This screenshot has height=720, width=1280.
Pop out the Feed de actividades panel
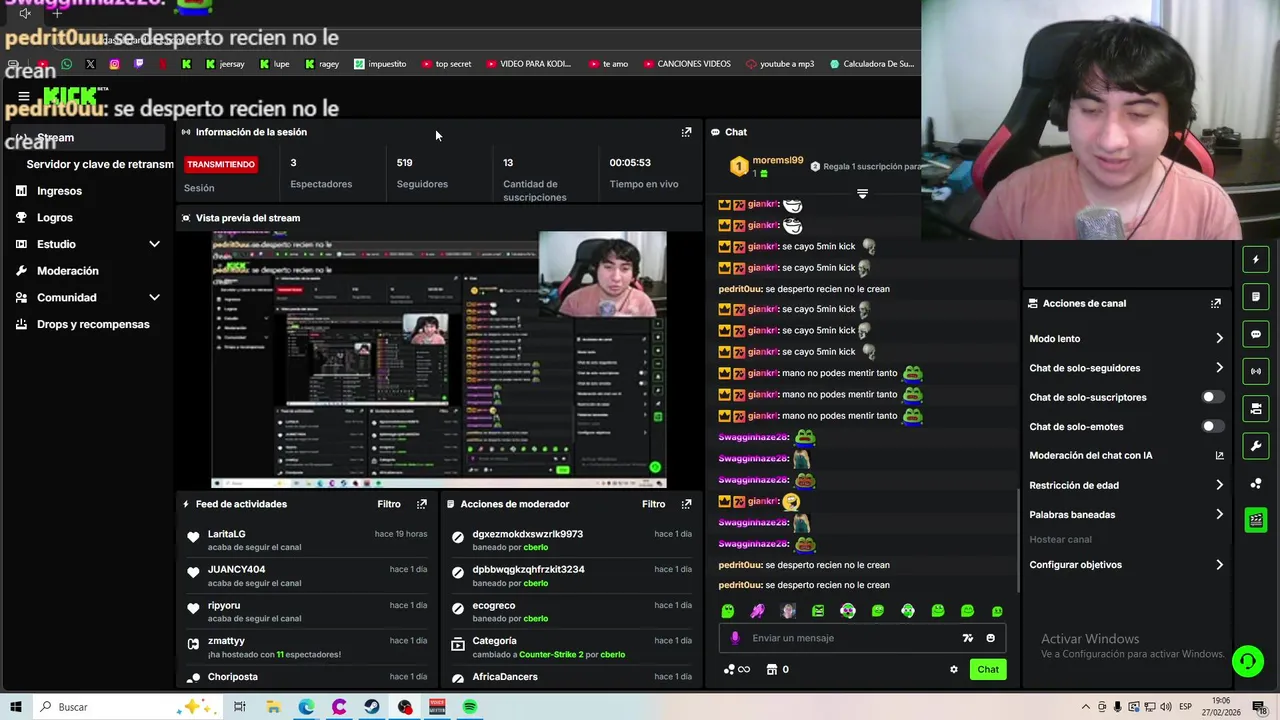[421, 504]
